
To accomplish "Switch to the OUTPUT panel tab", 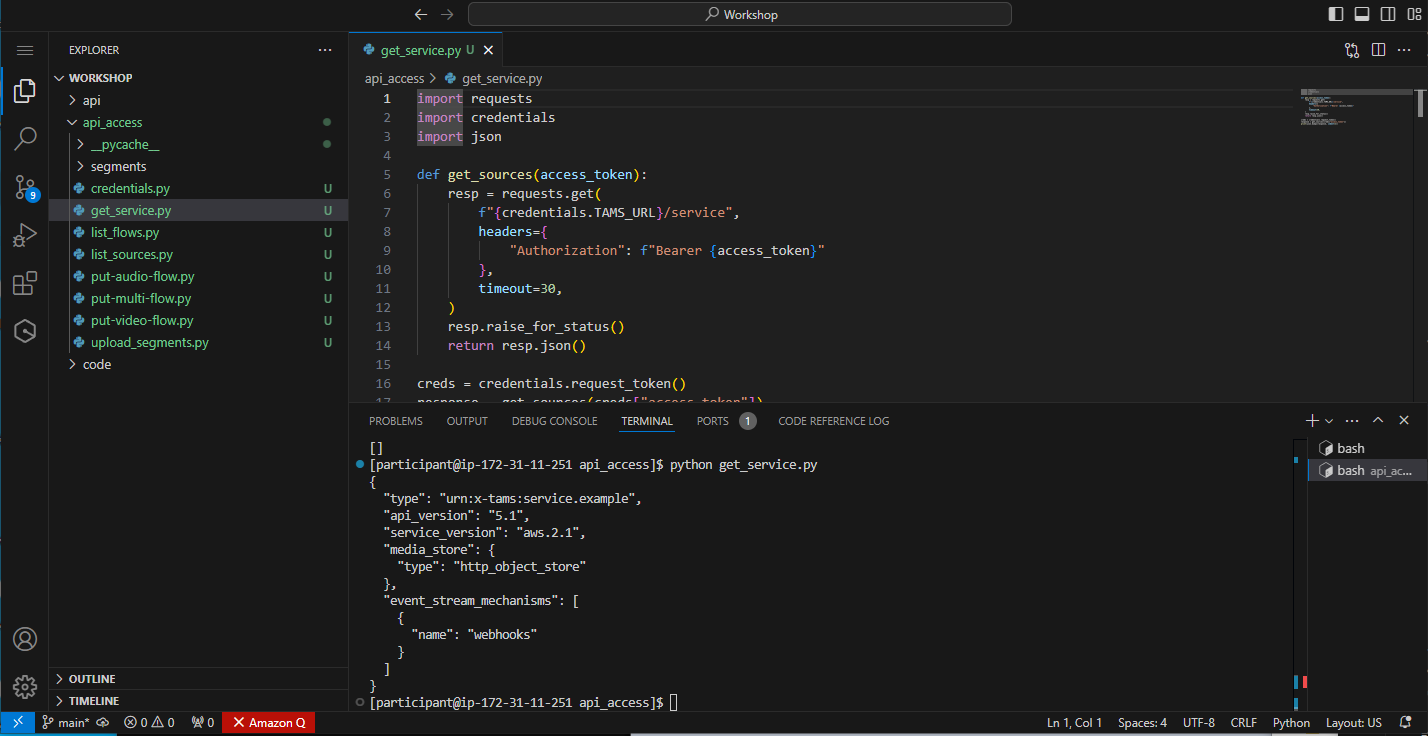I will tap(467, 421).
